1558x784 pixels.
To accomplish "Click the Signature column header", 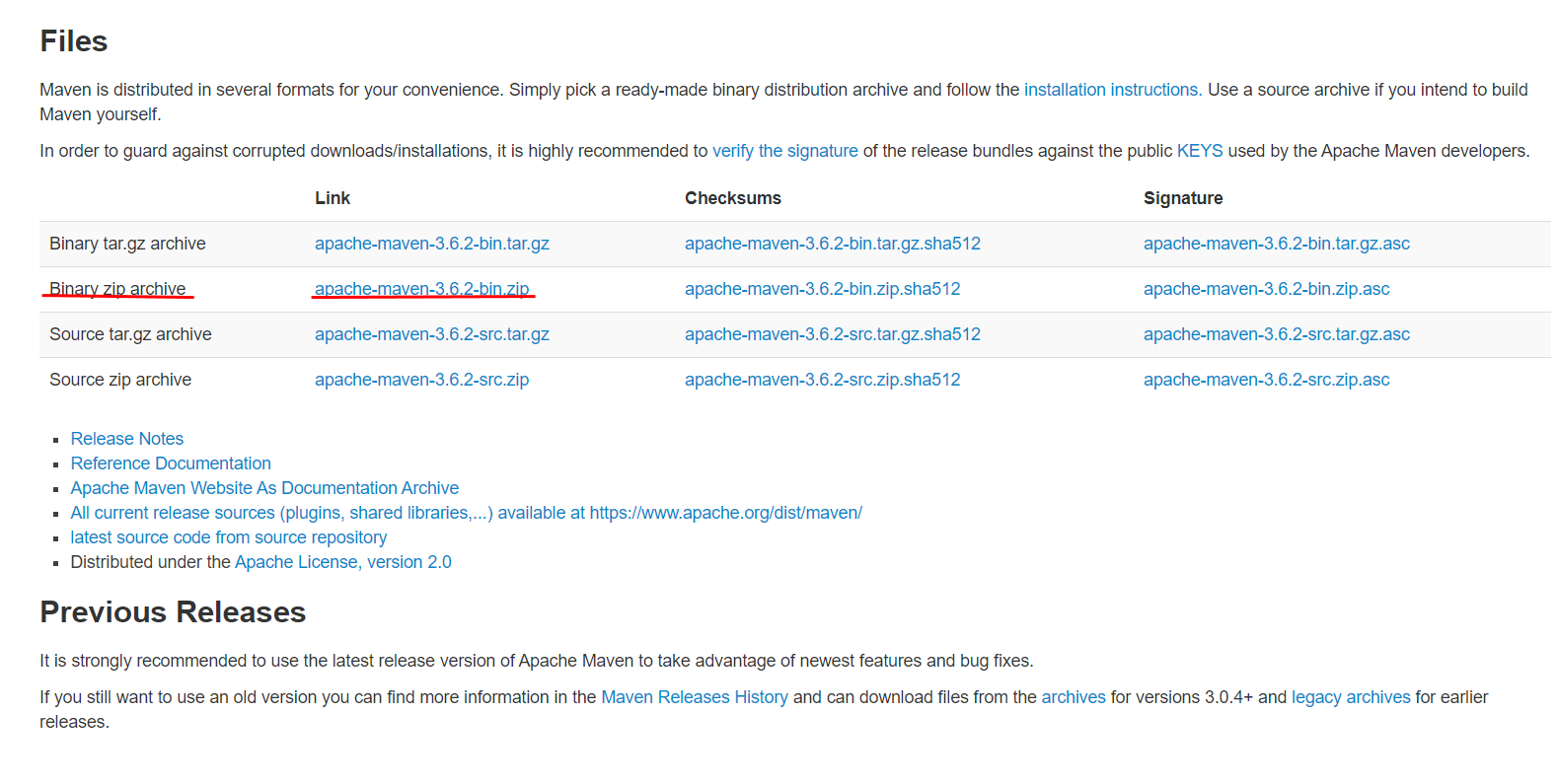I will click(x=1183, y=198).
